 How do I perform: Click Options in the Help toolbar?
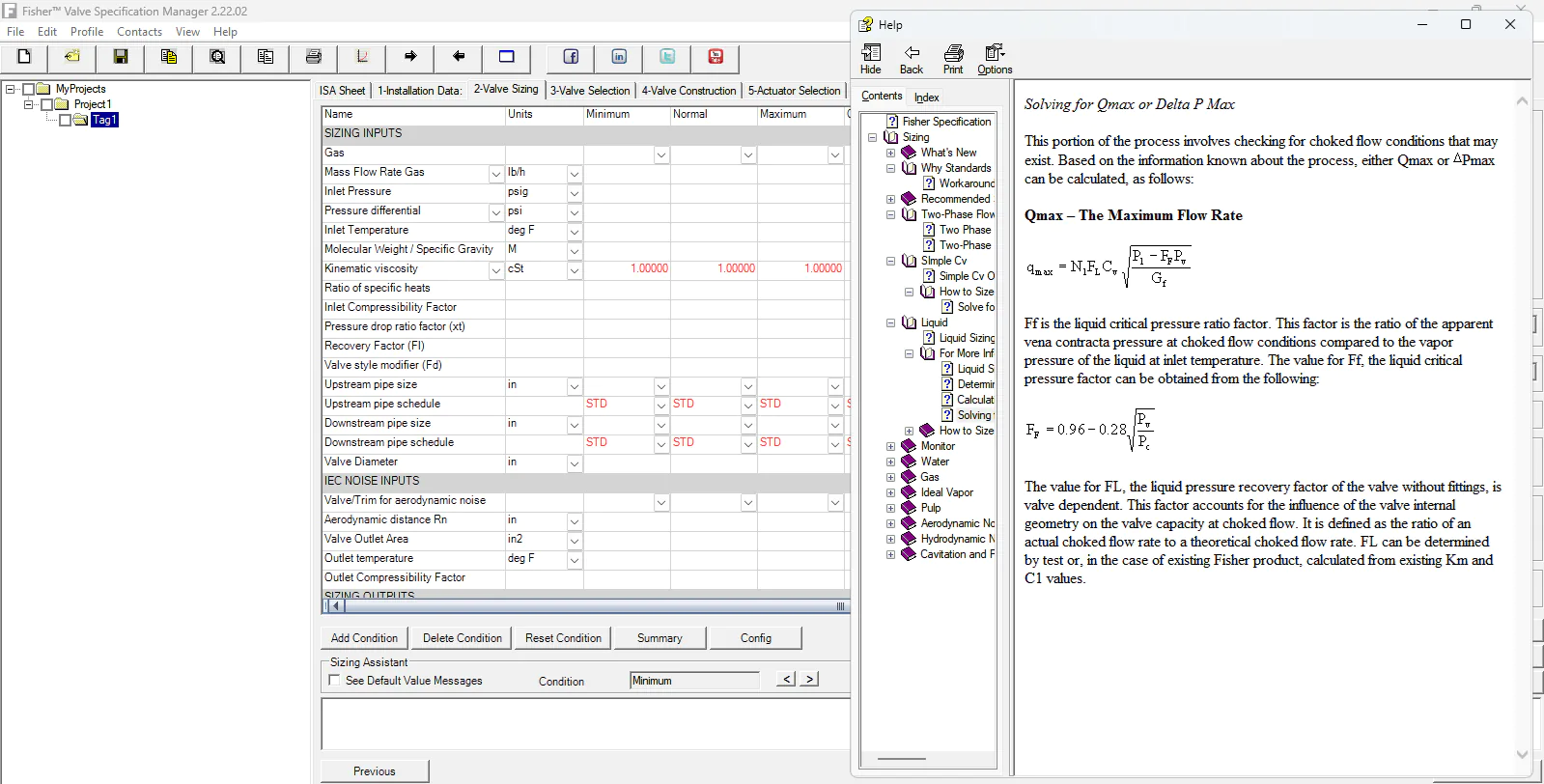(995, 59)
